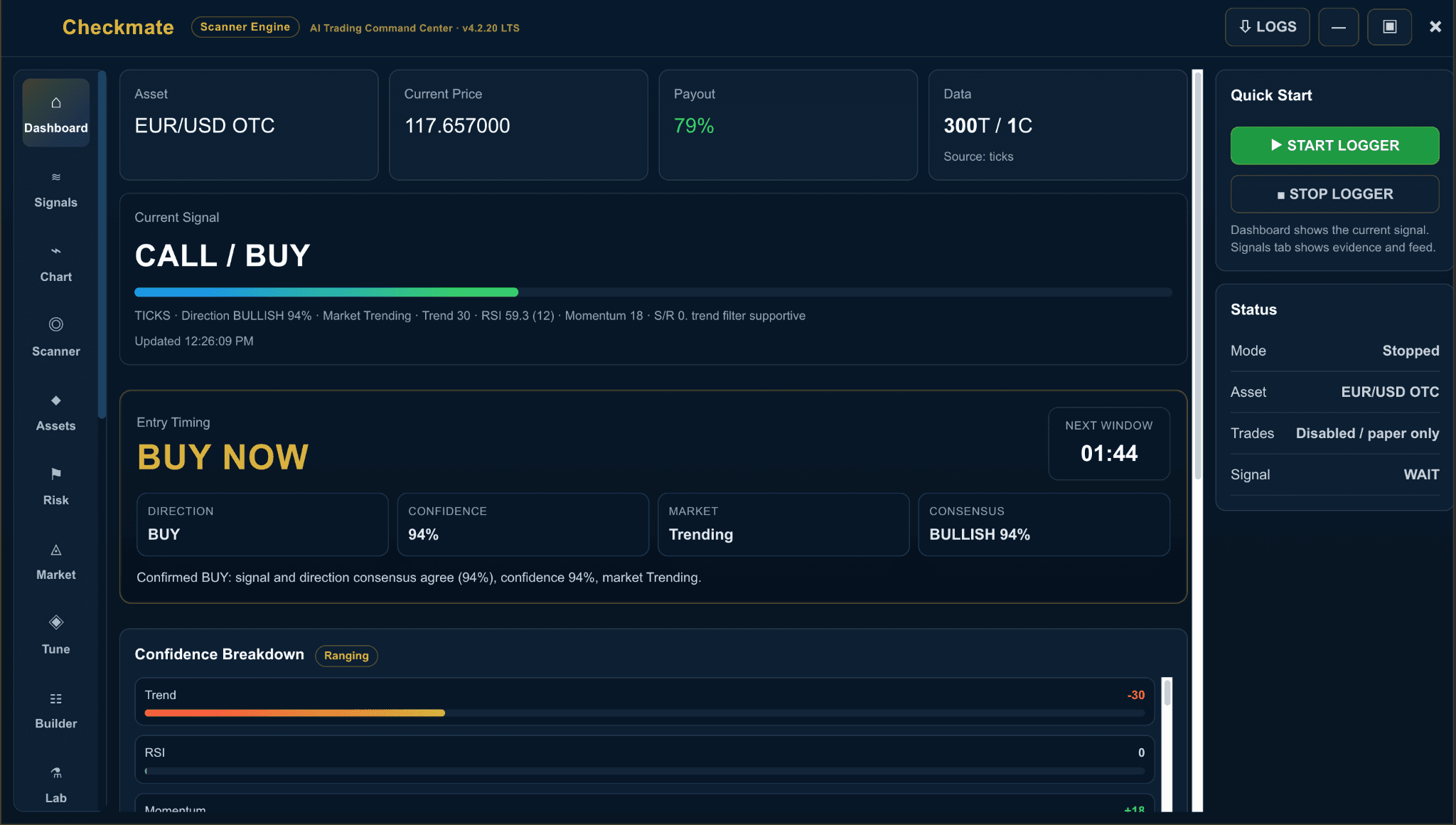Image resolution: width=1456 pixels, height=825 pixels.
Task: Open Signals via its wave icon
Action: 56,177
